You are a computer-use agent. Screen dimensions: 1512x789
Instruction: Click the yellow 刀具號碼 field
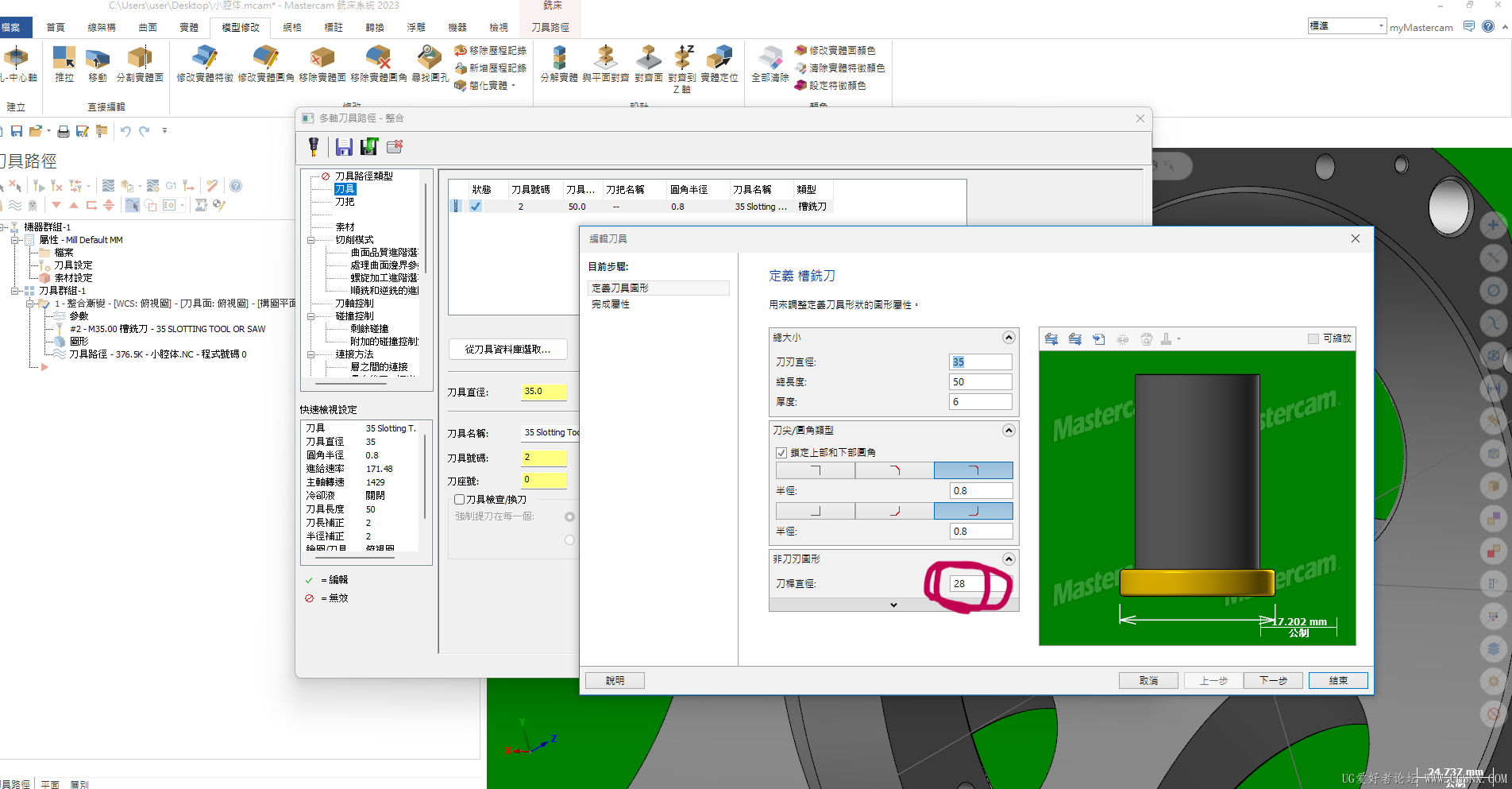coord(544,458)
